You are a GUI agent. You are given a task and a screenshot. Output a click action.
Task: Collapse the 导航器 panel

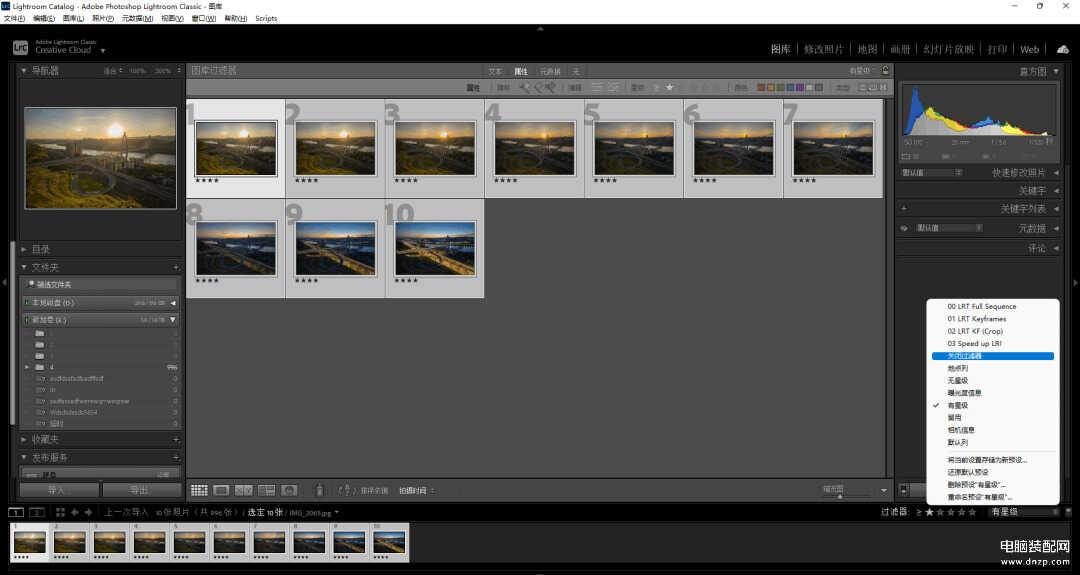point(24,70)
